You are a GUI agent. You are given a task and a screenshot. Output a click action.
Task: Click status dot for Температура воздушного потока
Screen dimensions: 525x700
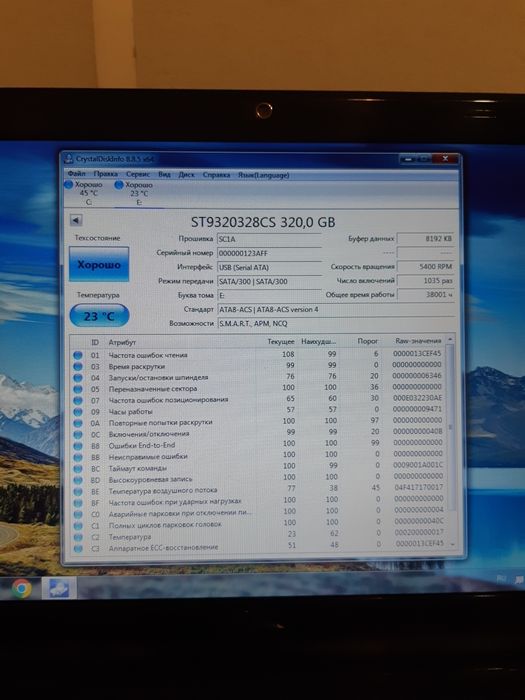click(78, 492)
